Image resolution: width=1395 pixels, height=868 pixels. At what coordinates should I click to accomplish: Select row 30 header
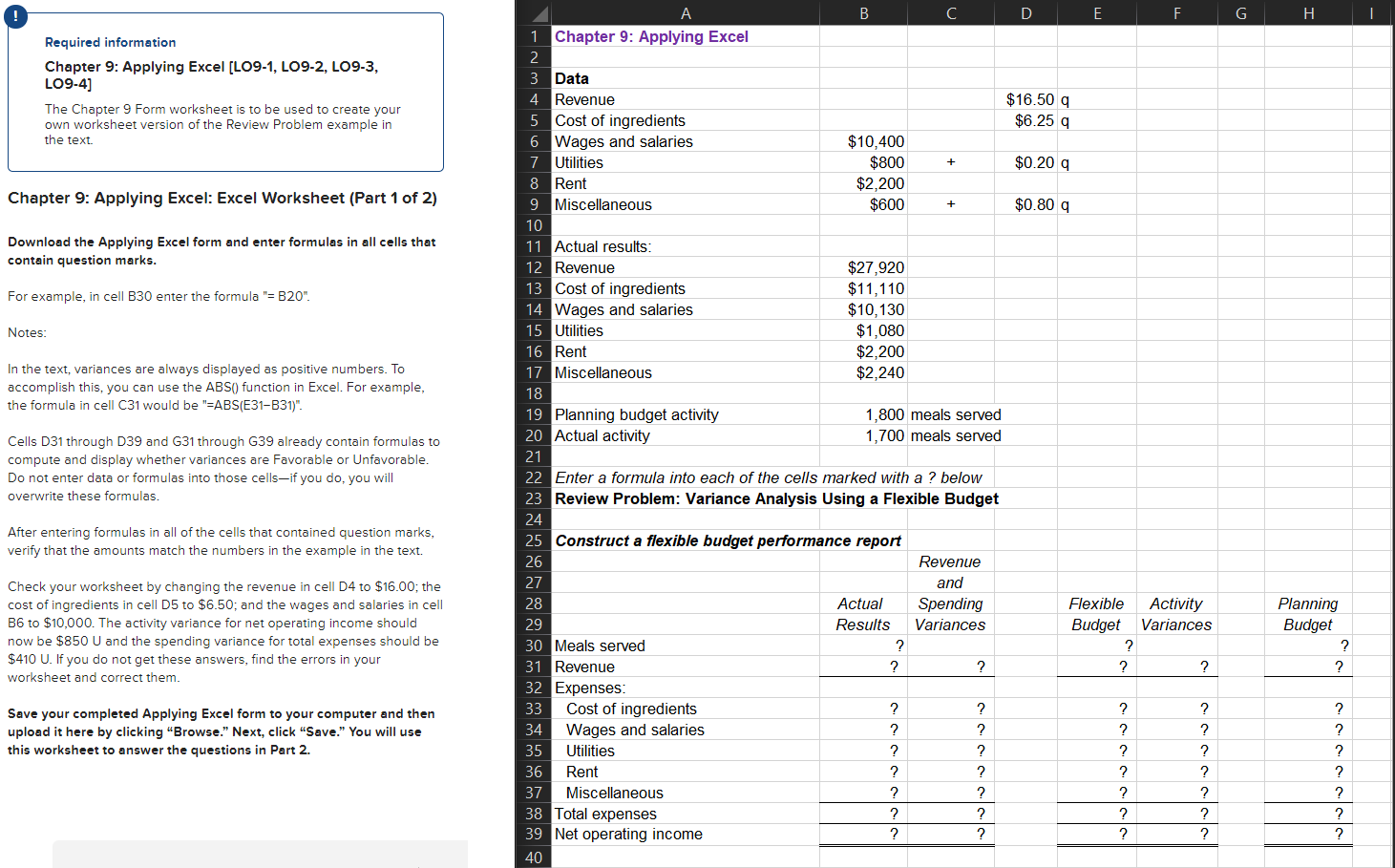[534, 646]
